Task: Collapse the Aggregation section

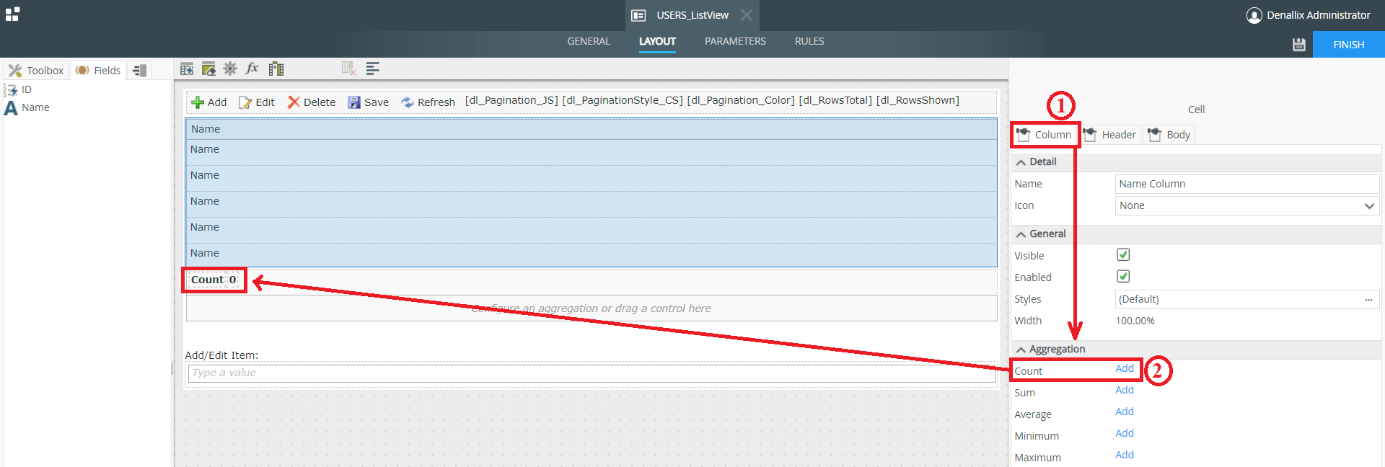Action: click(1021, 349)
